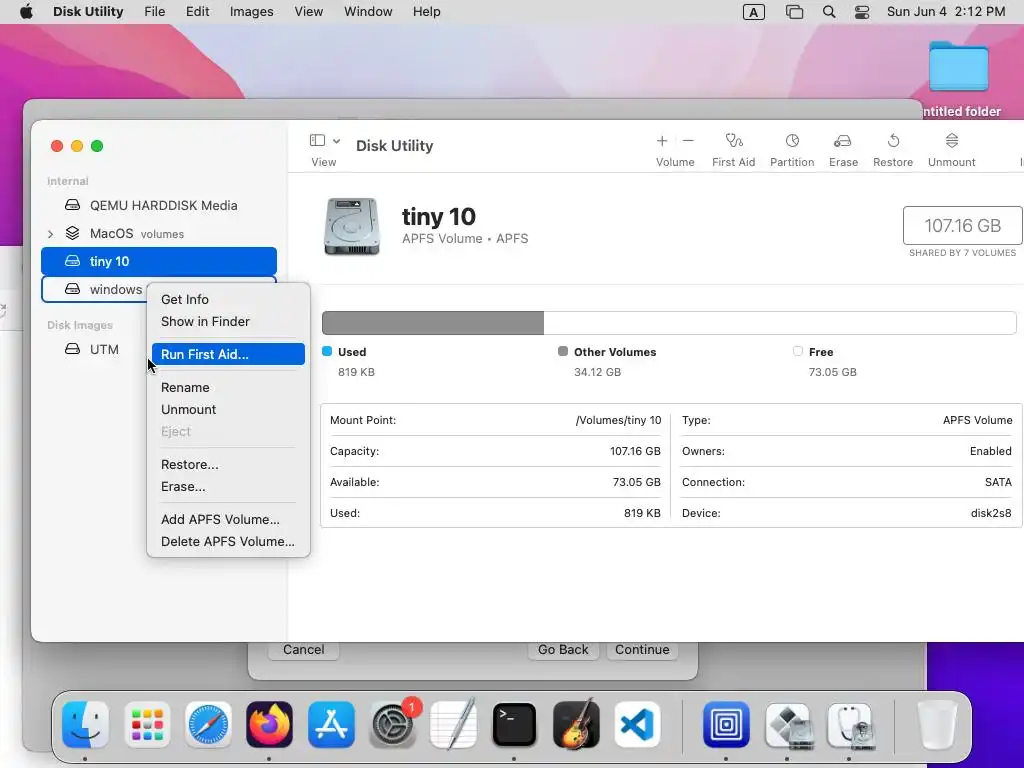Screen dimensions: 1024x768
Task: Click Go Back in background dialog
Action: click(x=563, y=650)
